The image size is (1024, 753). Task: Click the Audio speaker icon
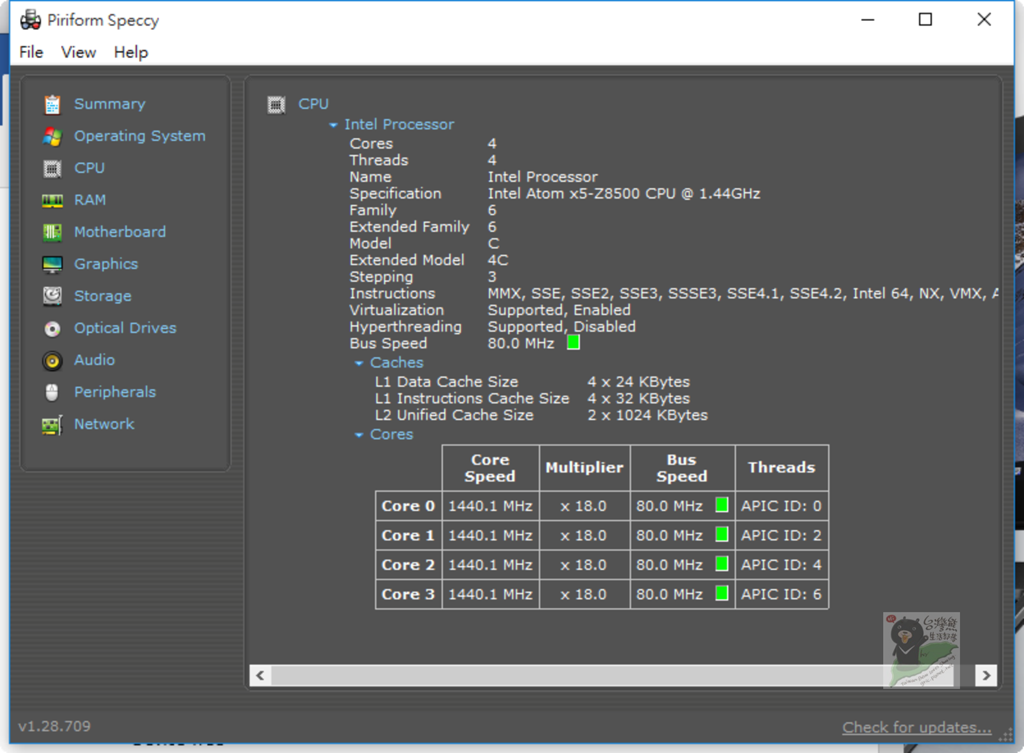[53, 360]
